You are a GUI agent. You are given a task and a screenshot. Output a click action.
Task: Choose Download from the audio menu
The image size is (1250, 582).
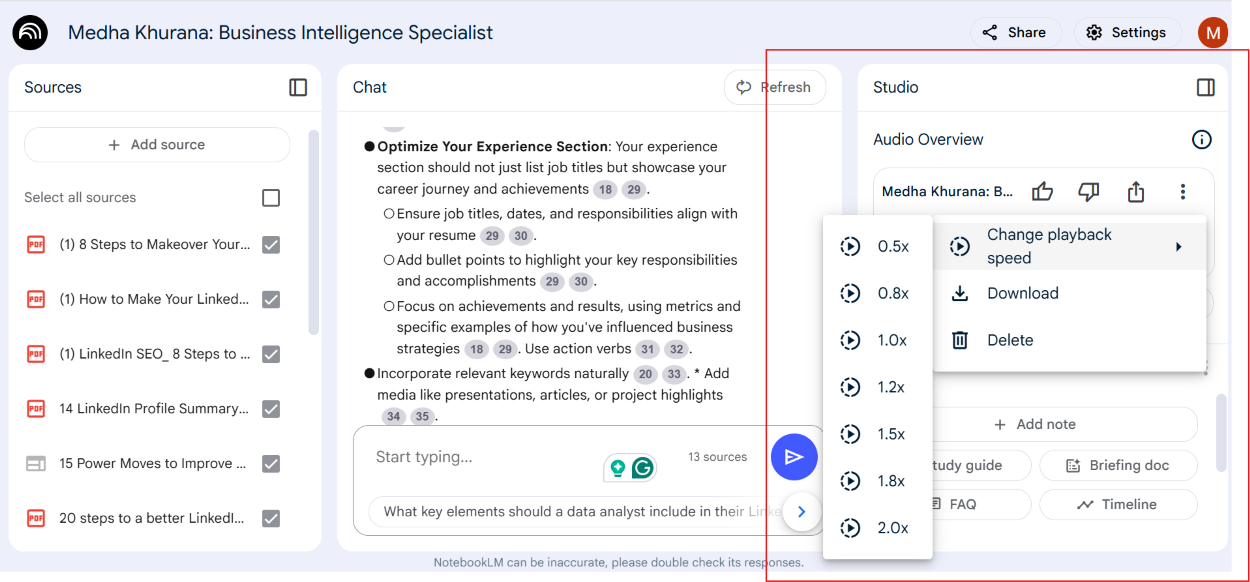pyautogui.click(x=1069, y=293)
